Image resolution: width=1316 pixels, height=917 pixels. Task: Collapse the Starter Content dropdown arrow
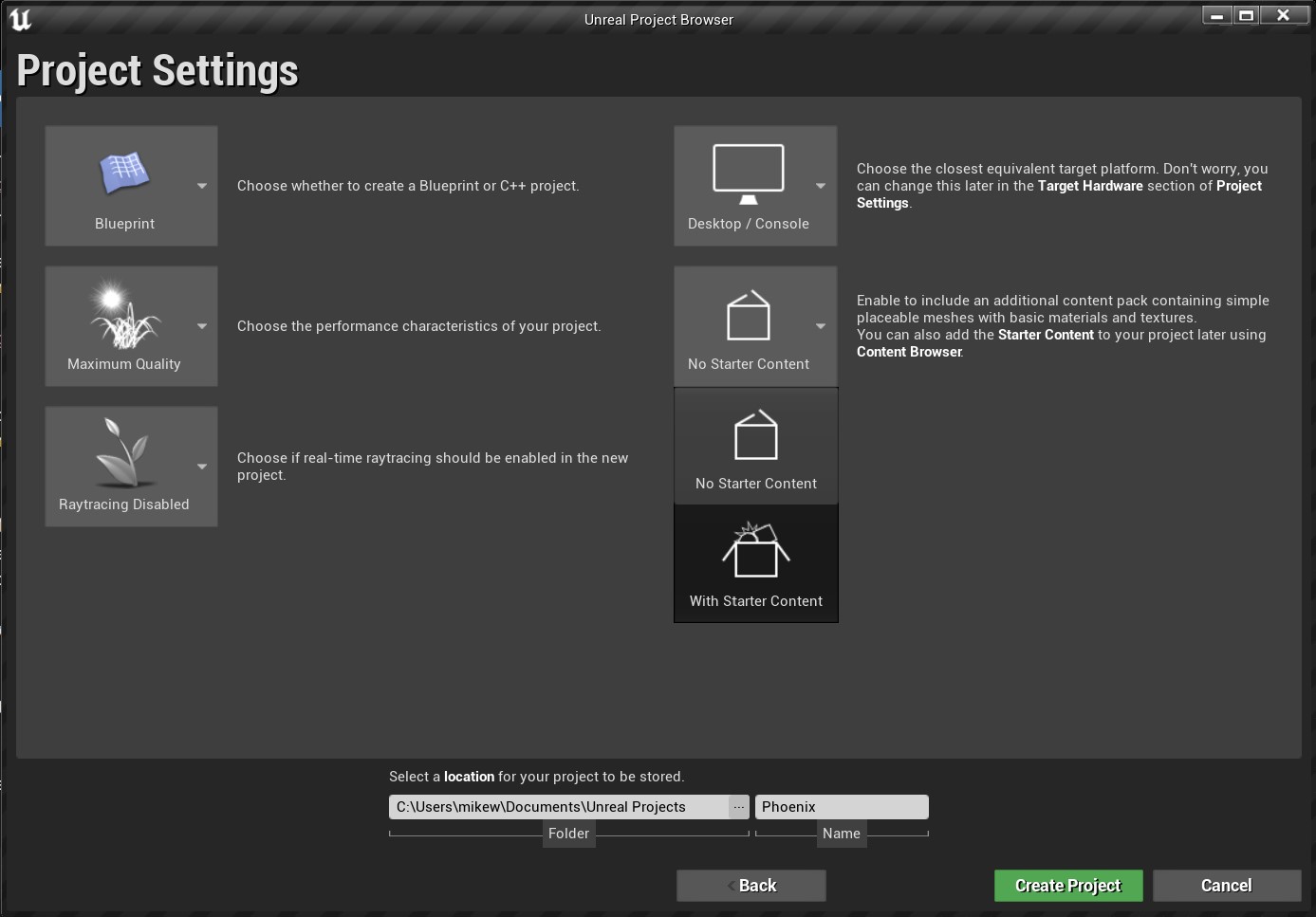pos(821,326)
